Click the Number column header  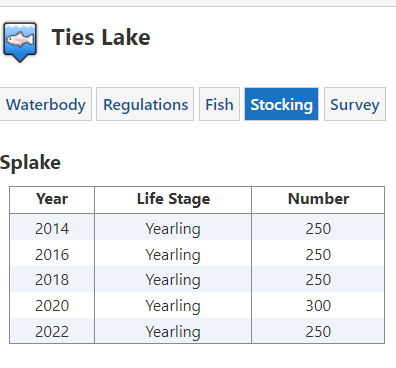tap(318, 200)
